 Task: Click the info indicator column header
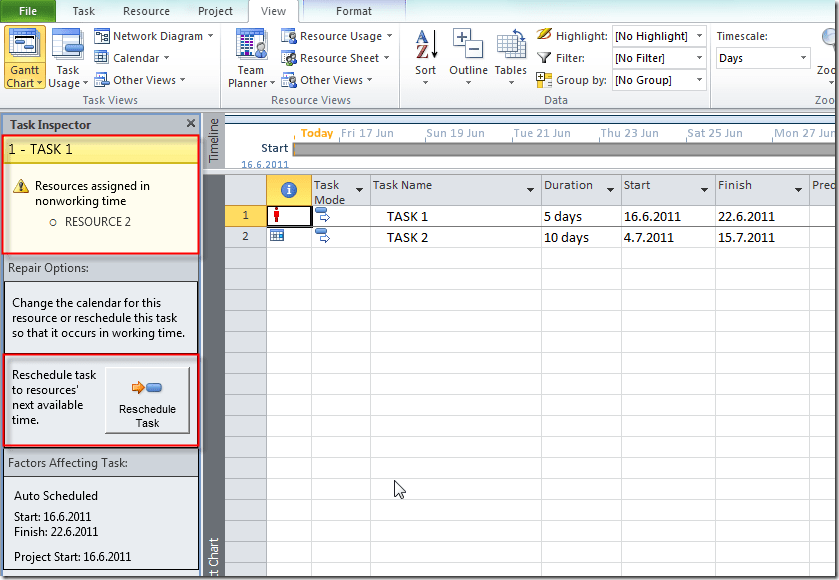[288, 190]
